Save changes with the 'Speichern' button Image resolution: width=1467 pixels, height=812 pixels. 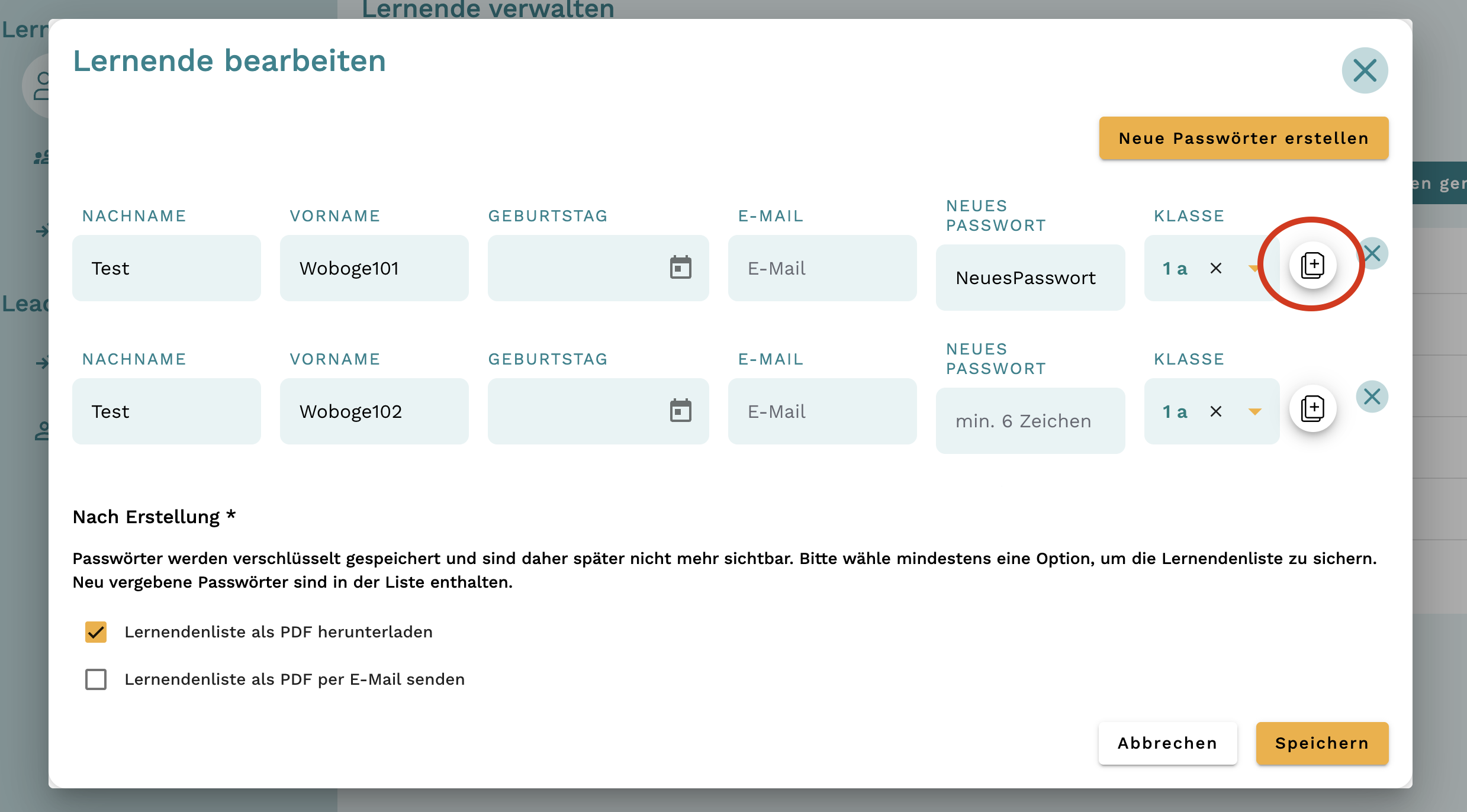click(x=1321, y=743)
